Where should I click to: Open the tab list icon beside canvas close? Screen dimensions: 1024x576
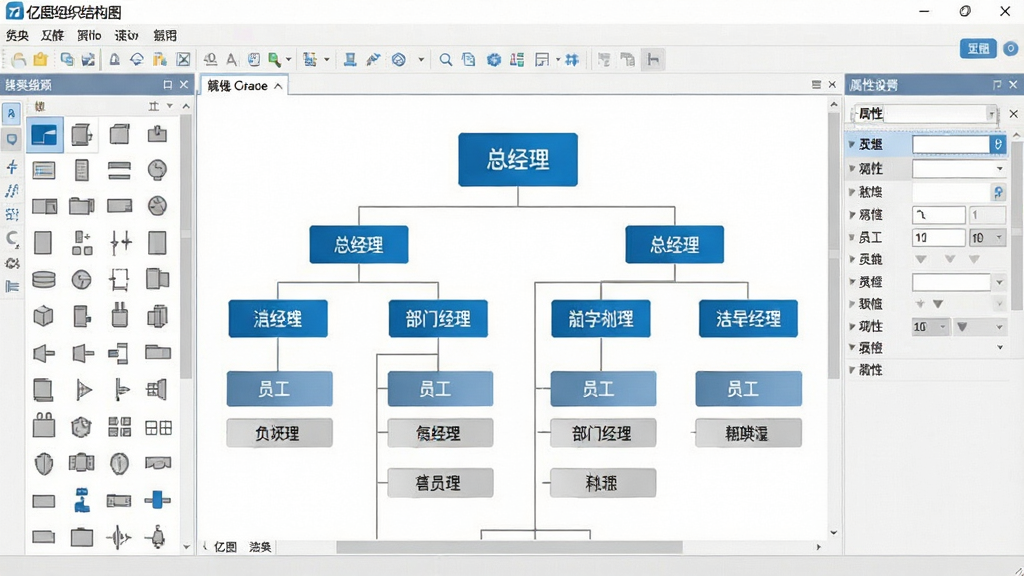pyautogui.click(x=816, y=85)
